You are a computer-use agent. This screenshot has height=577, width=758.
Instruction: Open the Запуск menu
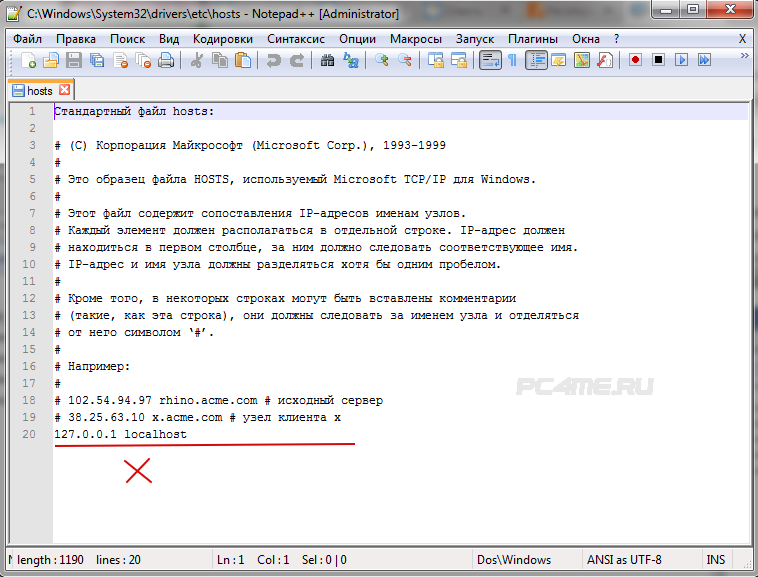pos(475,39)
